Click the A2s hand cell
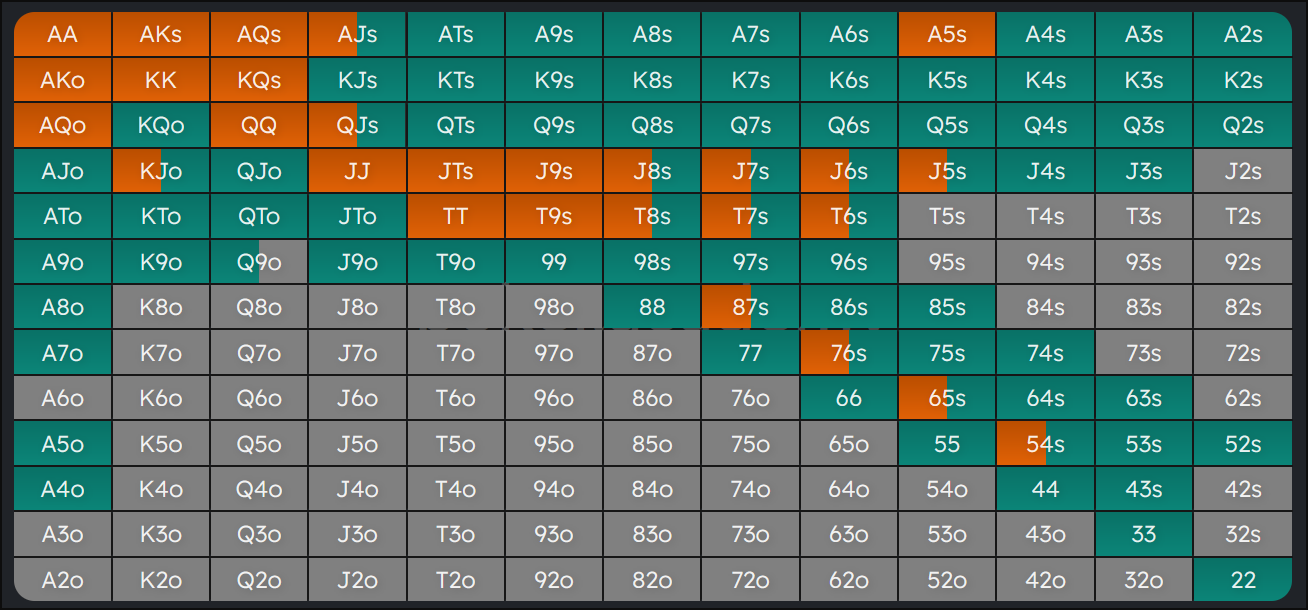The width and height of the screenshot is (1308, 610). tap(1242, 34)
